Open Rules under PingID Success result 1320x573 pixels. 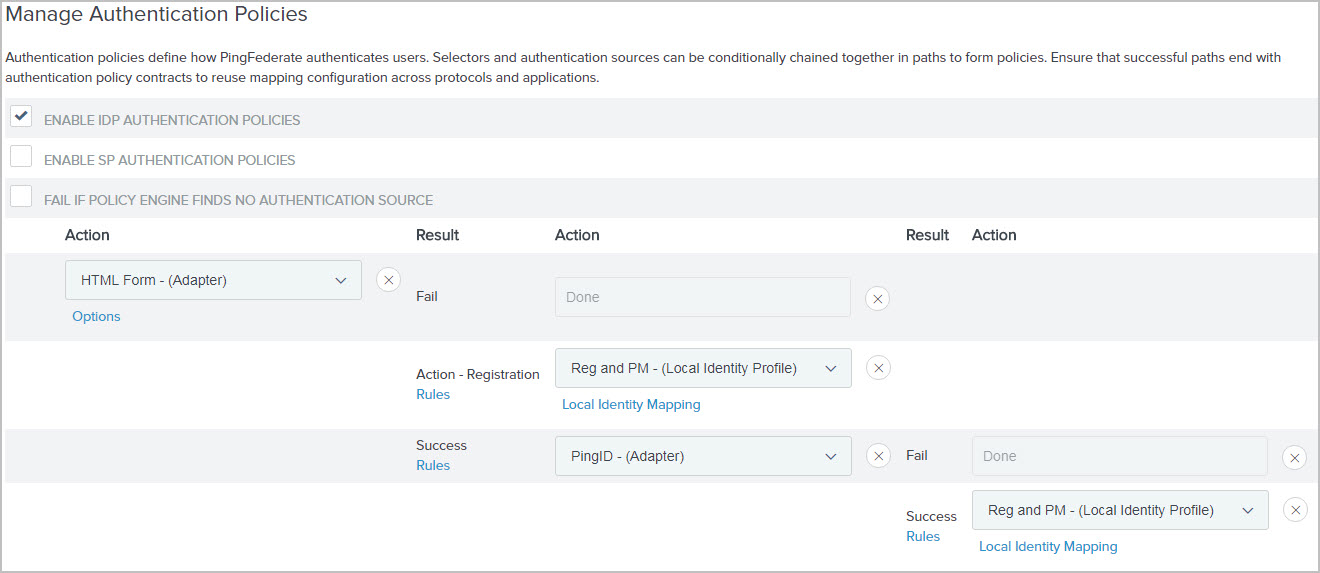tap(923, 536)
